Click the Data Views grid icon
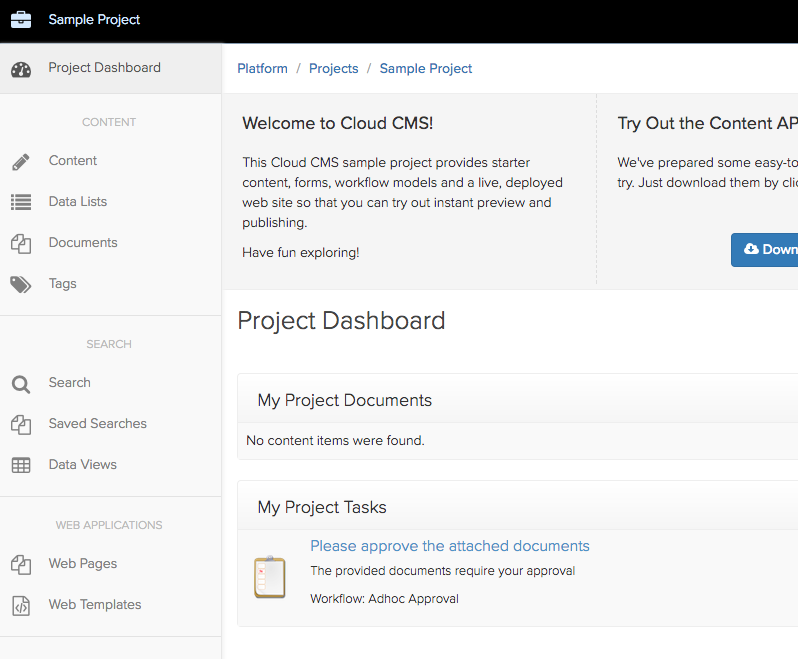Image resolution: width=798 pixels, height=659 pixels. 21,465
